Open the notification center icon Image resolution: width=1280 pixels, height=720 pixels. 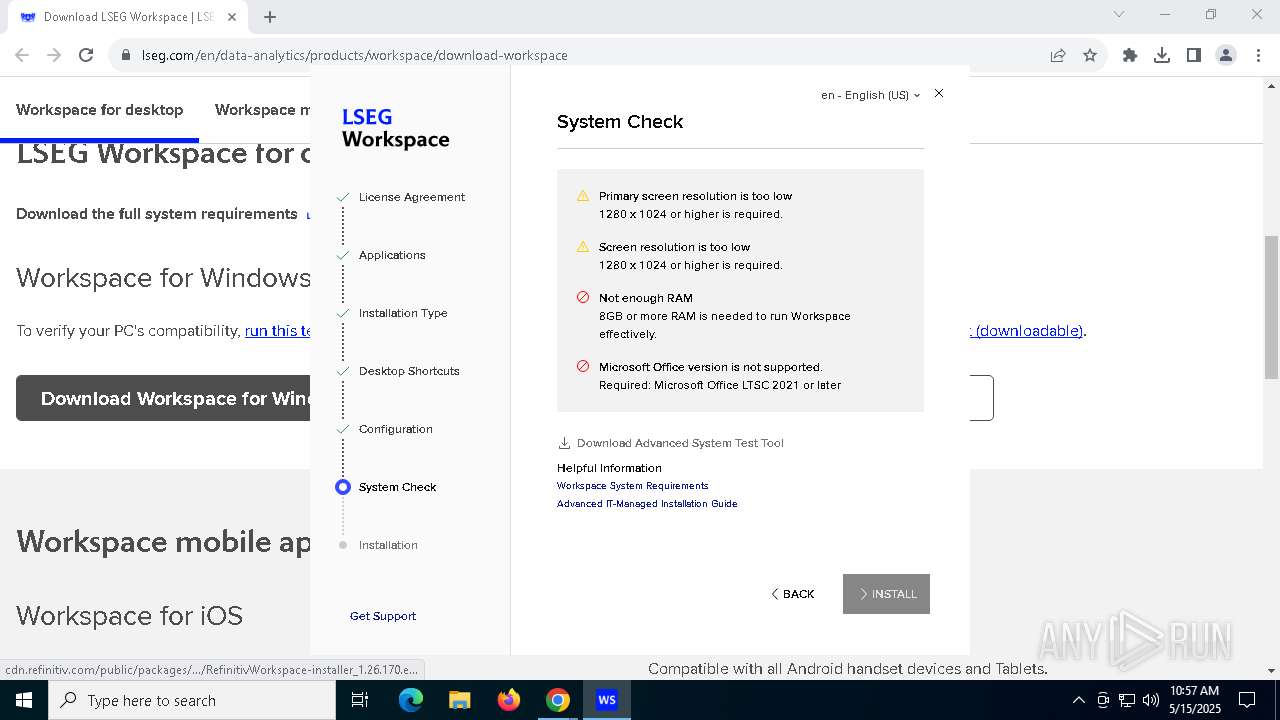(x=1247, y=700)
